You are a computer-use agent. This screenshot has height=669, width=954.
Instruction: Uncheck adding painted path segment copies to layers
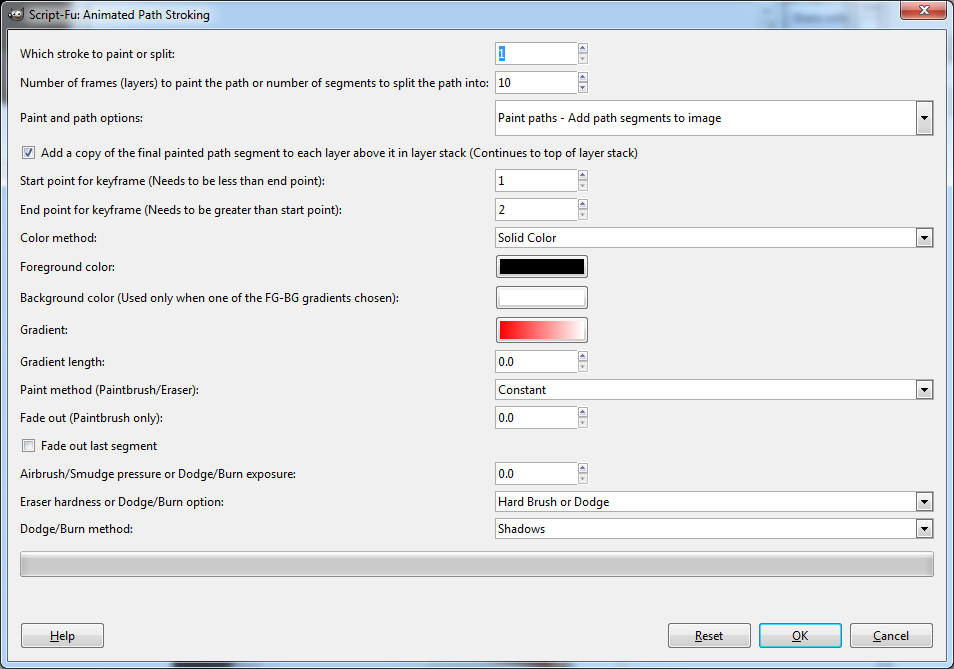click(x=28, y=152)
